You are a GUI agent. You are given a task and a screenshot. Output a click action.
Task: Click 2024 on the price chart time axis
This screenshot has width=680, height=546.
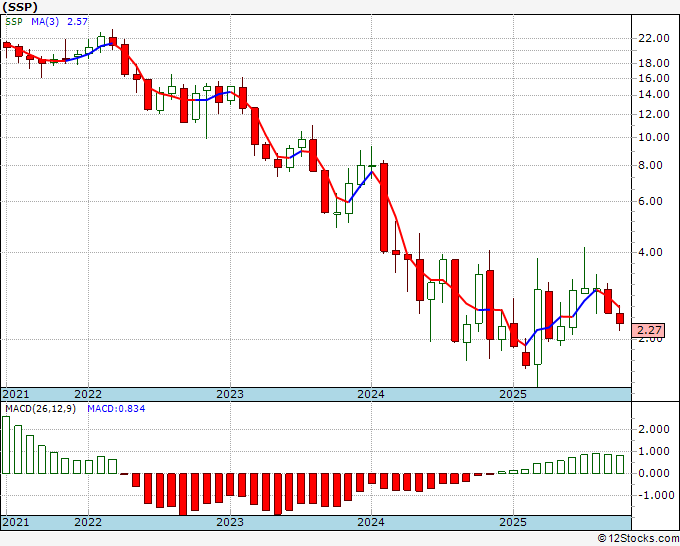pos(371,394)
